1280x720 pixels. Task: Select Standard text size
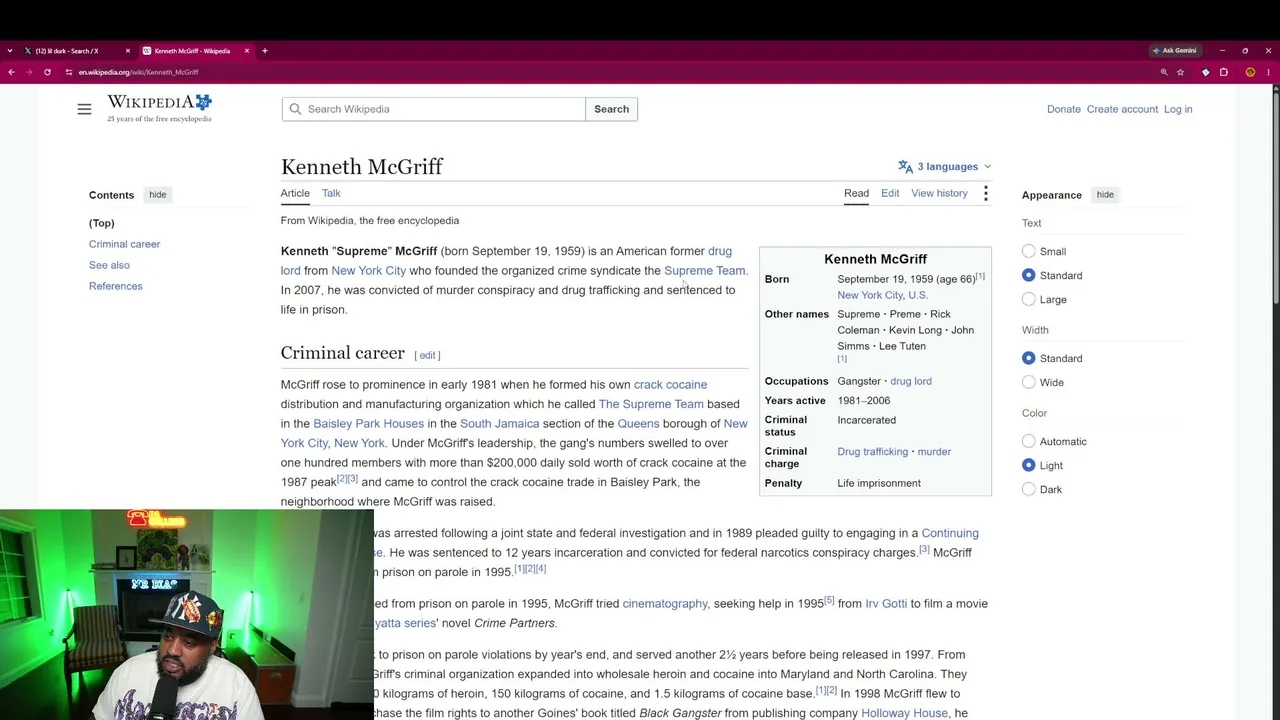[1028, 276]
